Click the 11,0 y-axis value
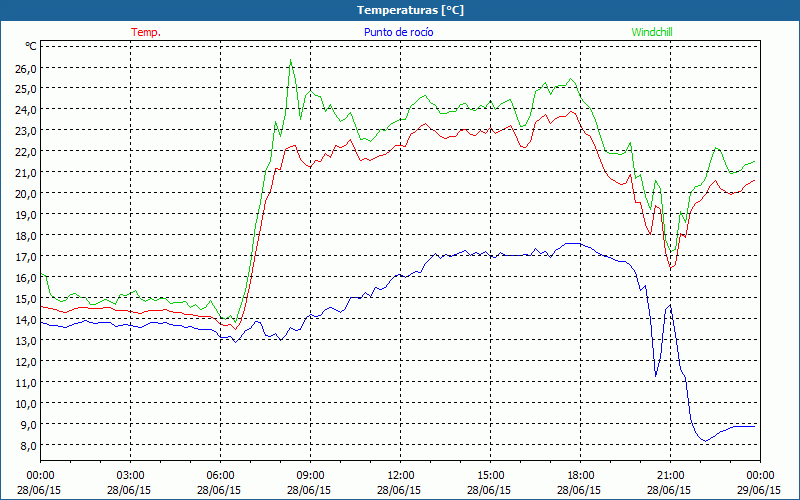The height and width of the screenshot is (500, 800). (26, 382)
